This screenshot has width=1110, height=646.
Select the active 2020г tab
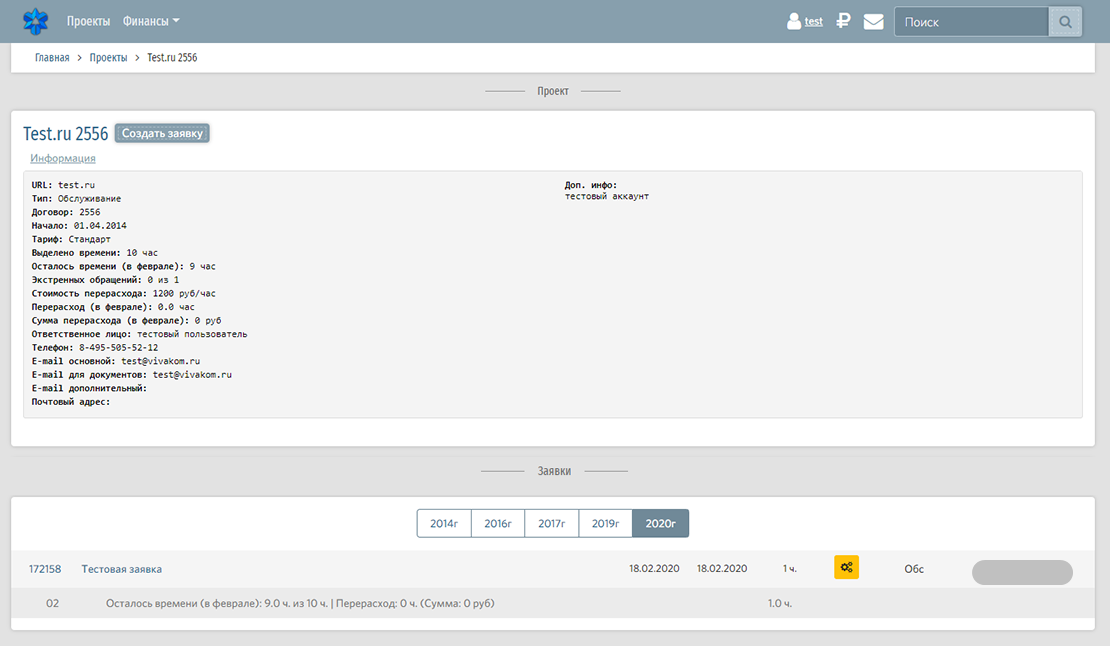[x=660, y=523]
